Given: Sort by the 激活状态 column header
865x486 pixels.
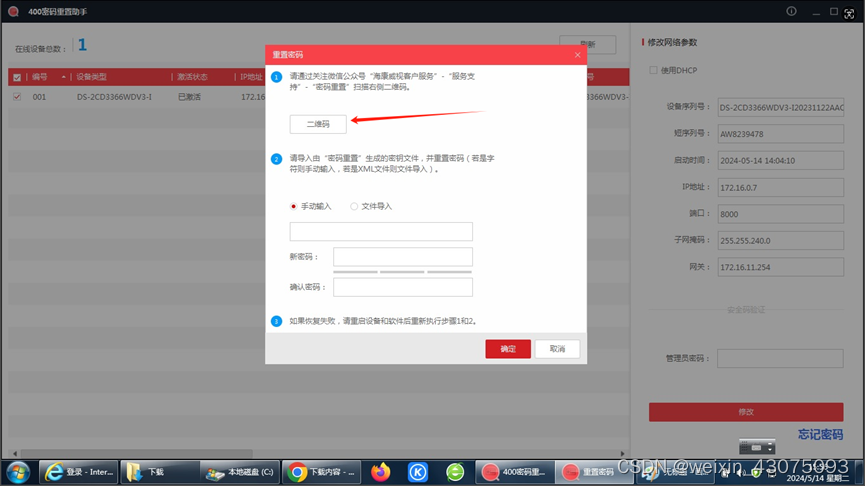Looking at the screenshot, I should 193,77.
